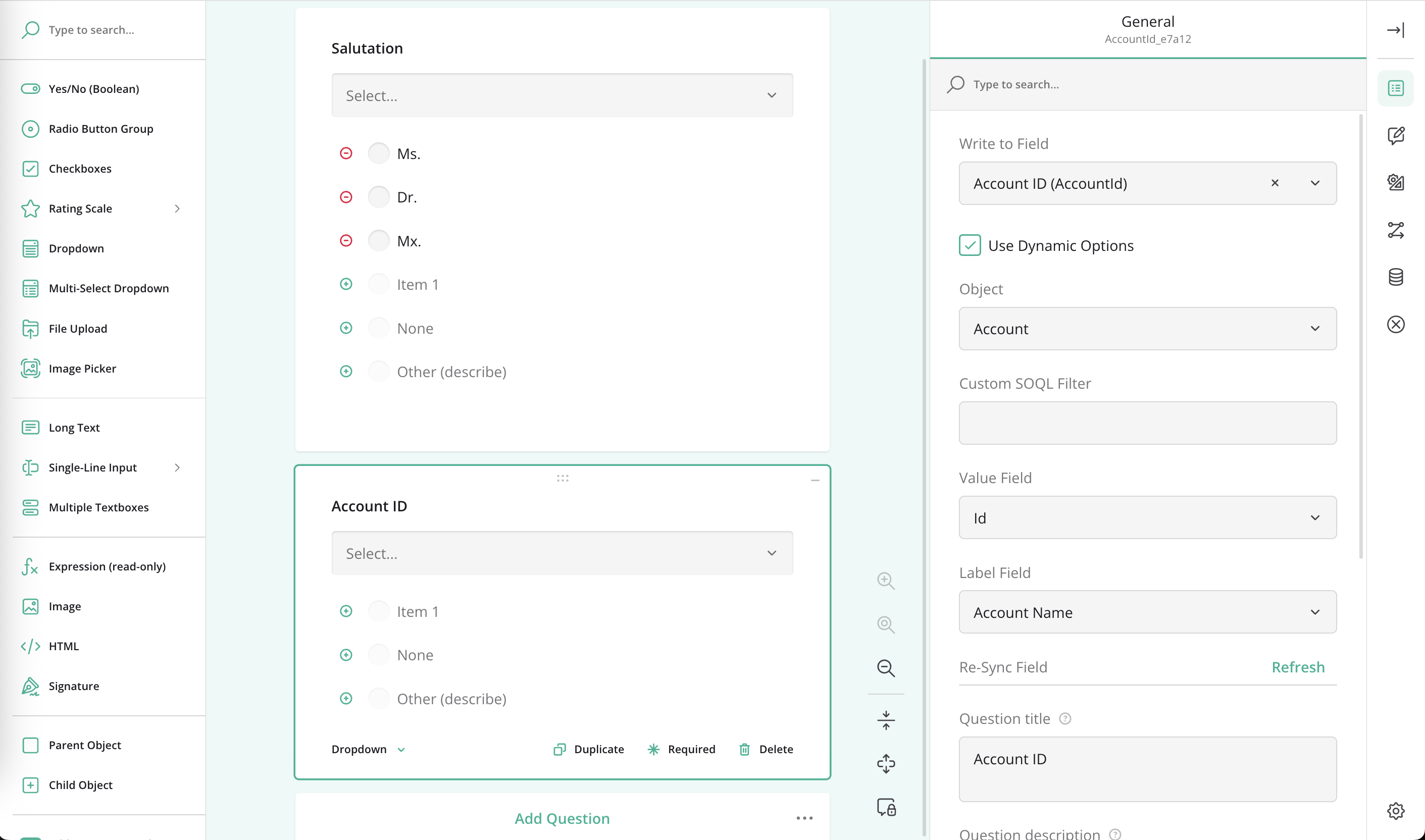The width and height of the screenshot is (1425, 840).
Task: Click the Refresh link for Re-Sync Field
Action: (1298, 667)
